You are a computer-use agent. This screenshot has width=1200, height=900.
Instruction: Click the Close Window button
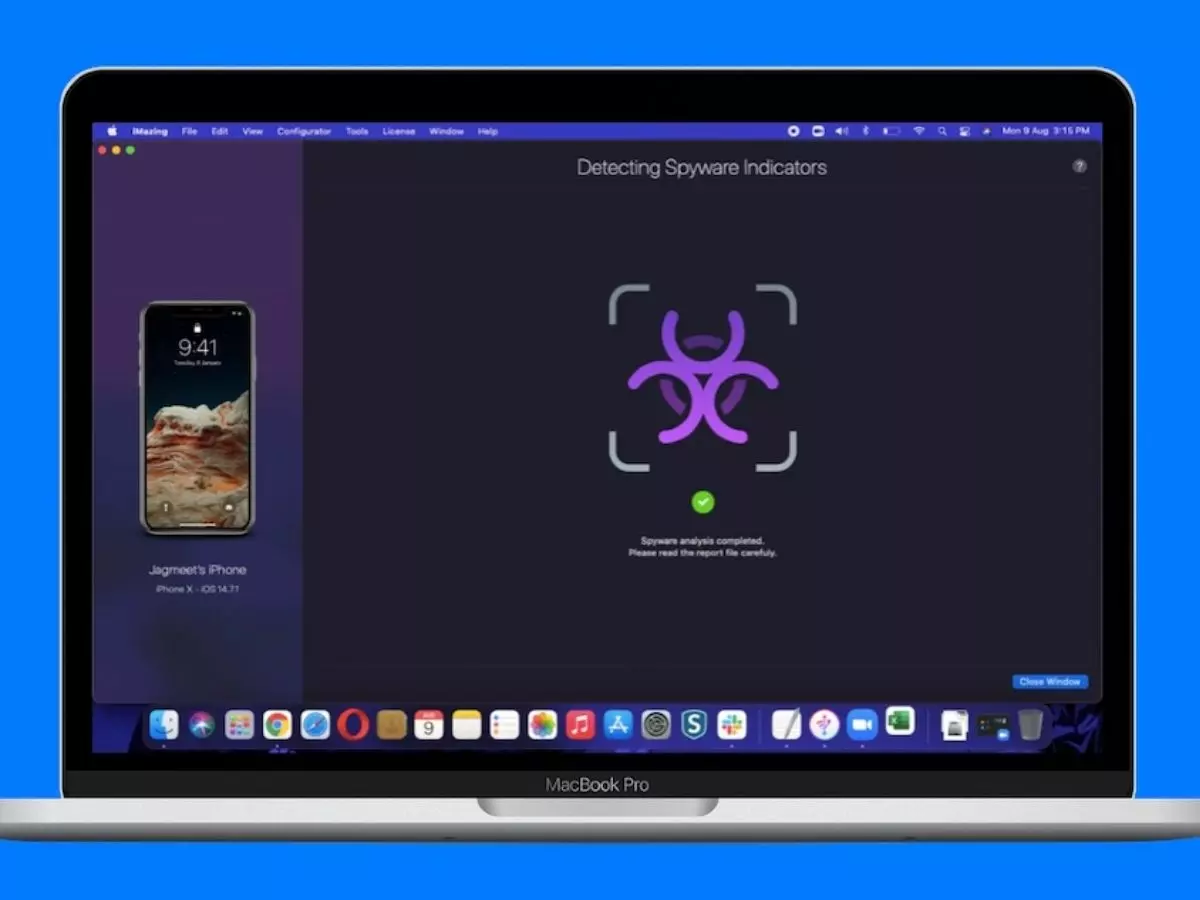[1049, 682]
